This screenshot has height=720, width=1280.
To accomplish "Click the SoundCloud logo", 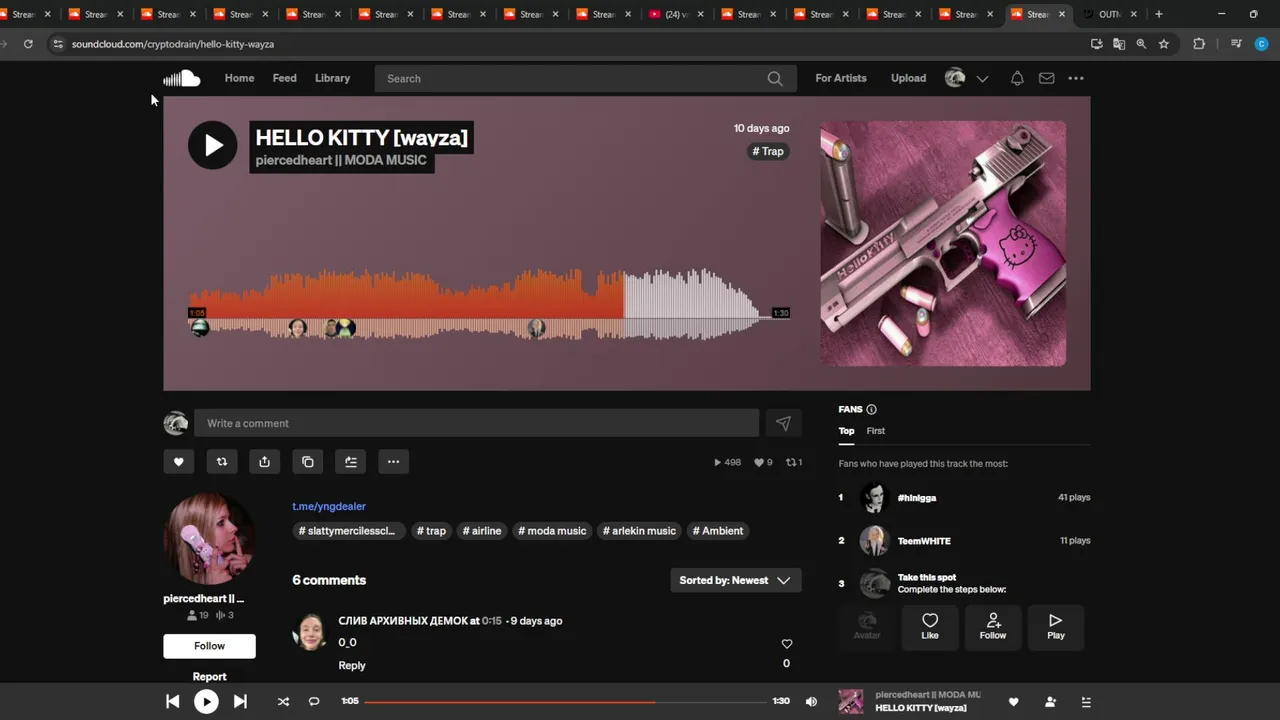I will (182, 78).
